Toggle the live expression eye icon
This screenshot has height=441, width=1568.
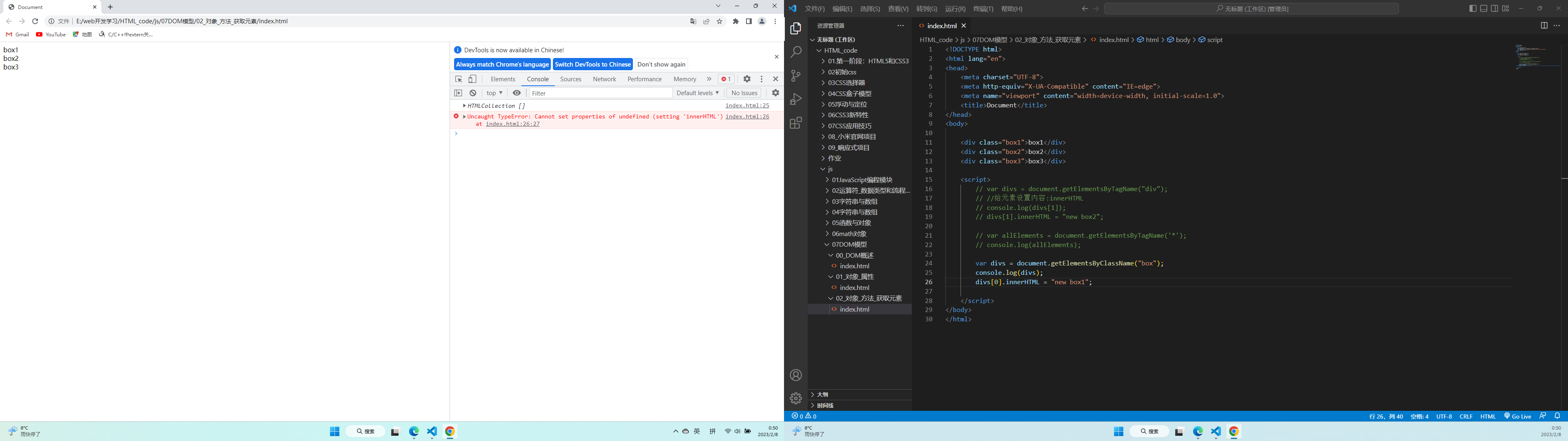coord(517,93)
